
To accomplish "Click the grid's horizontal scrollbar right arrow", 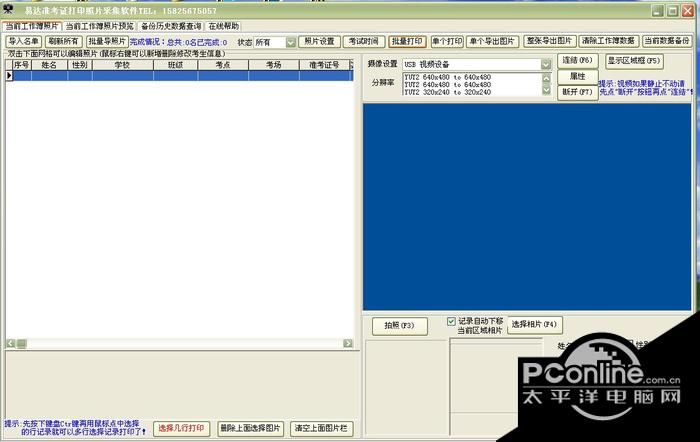I will (x=348, y=343).
